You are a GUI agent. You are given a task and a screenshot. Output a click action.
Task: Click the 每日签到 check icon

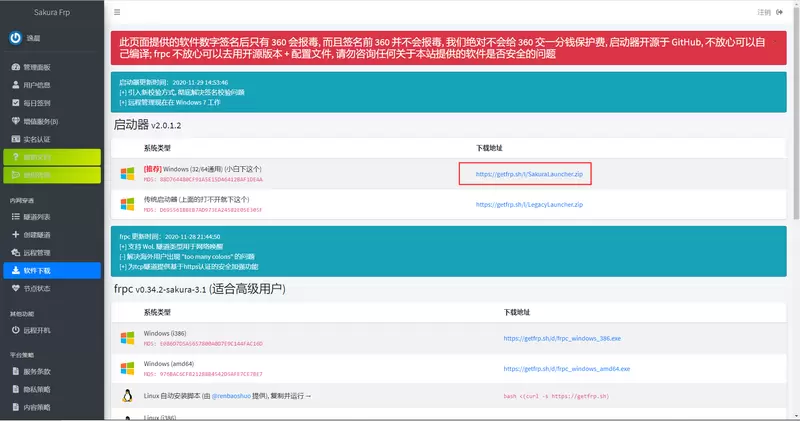point(16,103)
